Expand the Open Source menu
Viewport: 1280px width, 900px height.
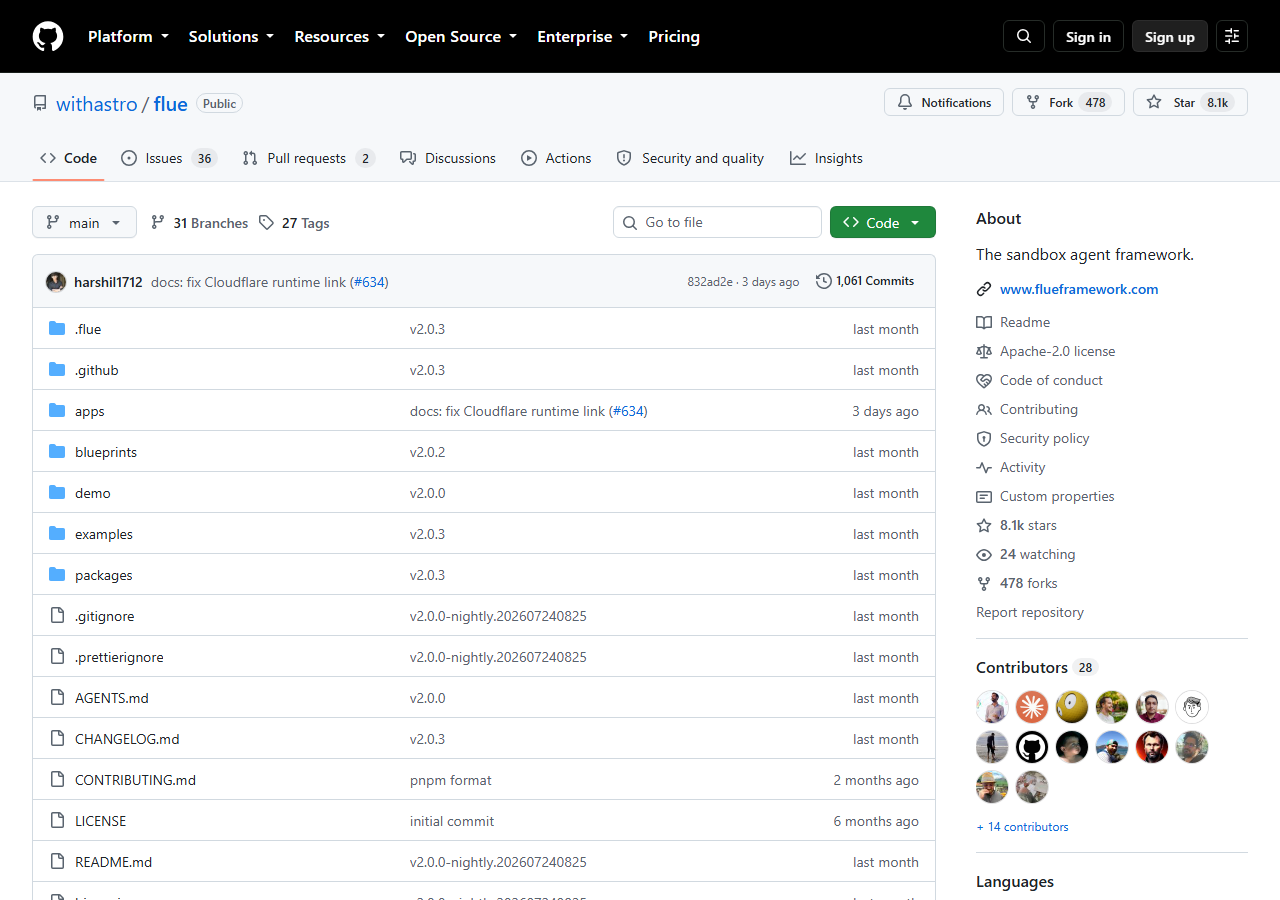[x=461, y=37]
